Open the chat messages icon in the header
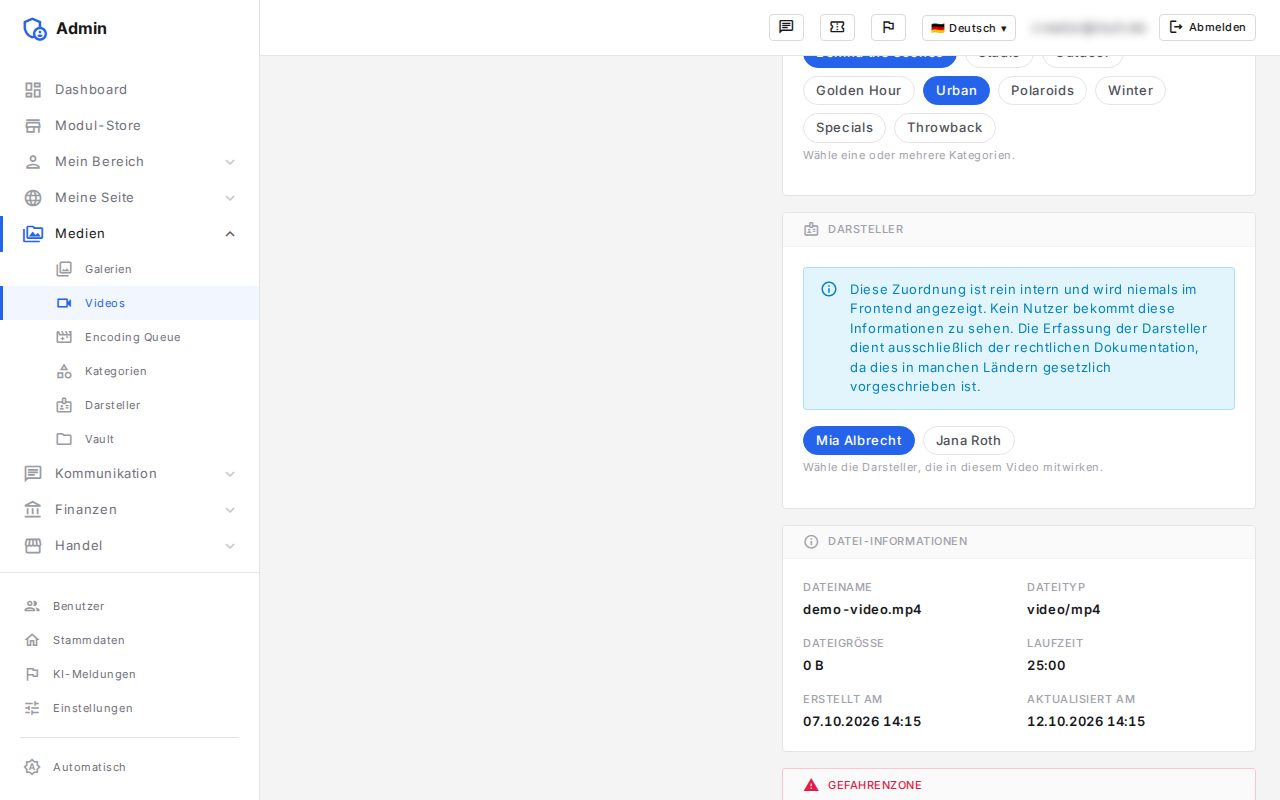The image size is (1280, 800). point(786,27)
